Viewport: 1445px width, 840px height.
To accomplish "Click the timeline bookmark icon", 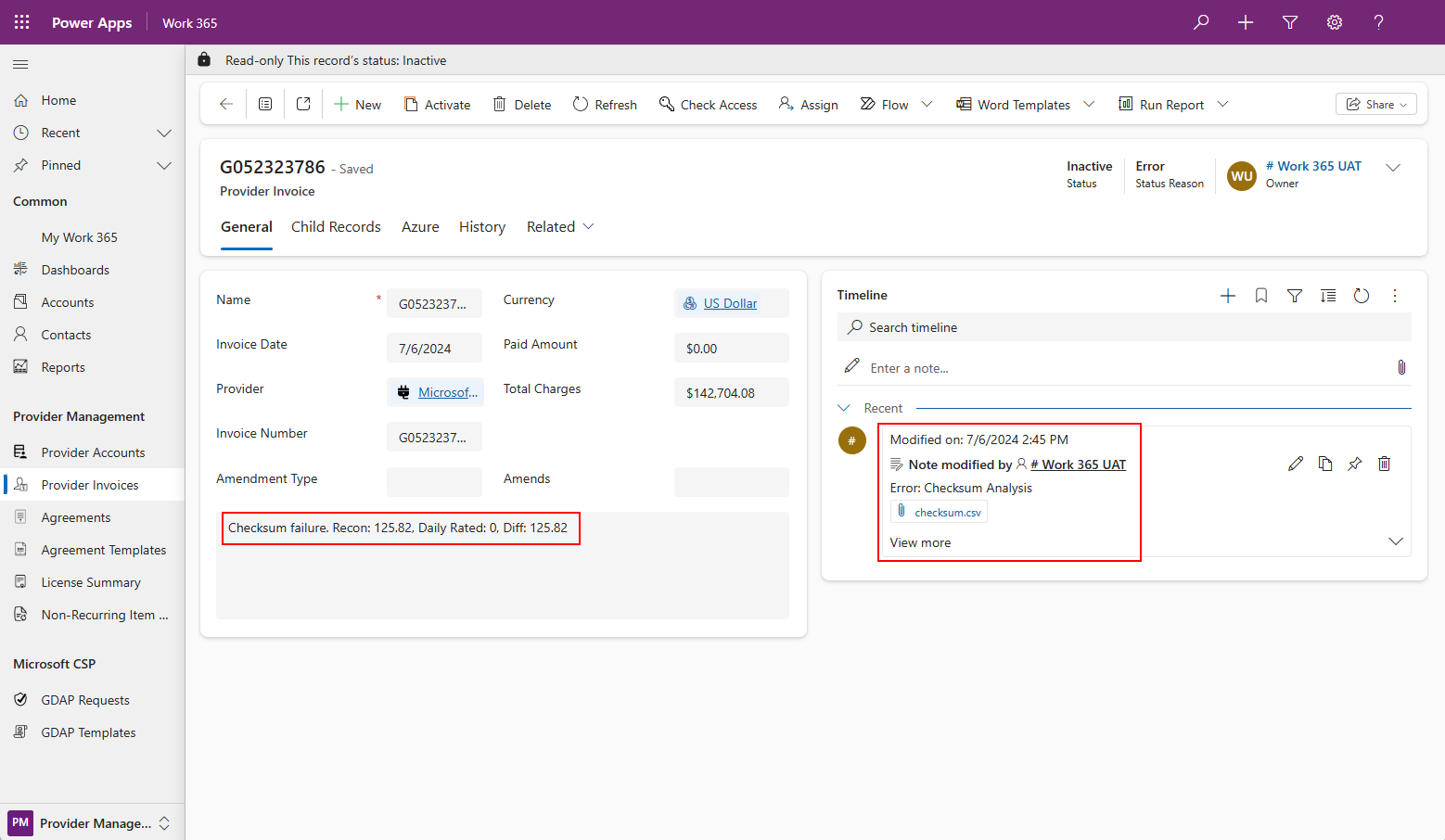I will point(1261,296).
